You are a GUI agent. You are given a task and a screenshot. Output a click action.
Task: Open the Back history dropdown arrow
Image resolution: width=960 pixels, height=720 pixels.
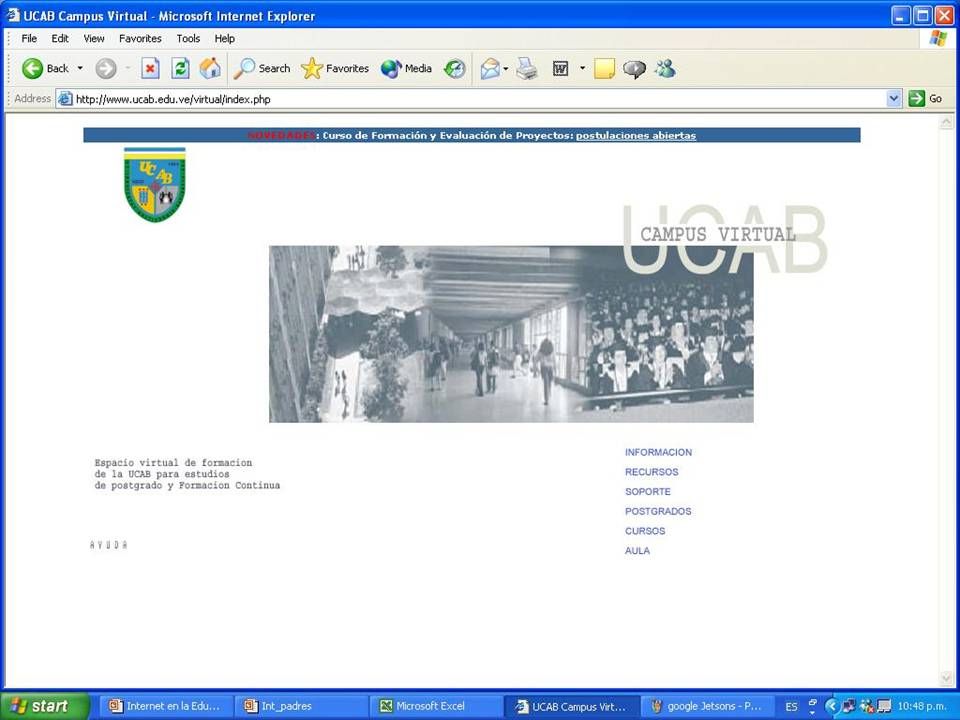(80, 69)
